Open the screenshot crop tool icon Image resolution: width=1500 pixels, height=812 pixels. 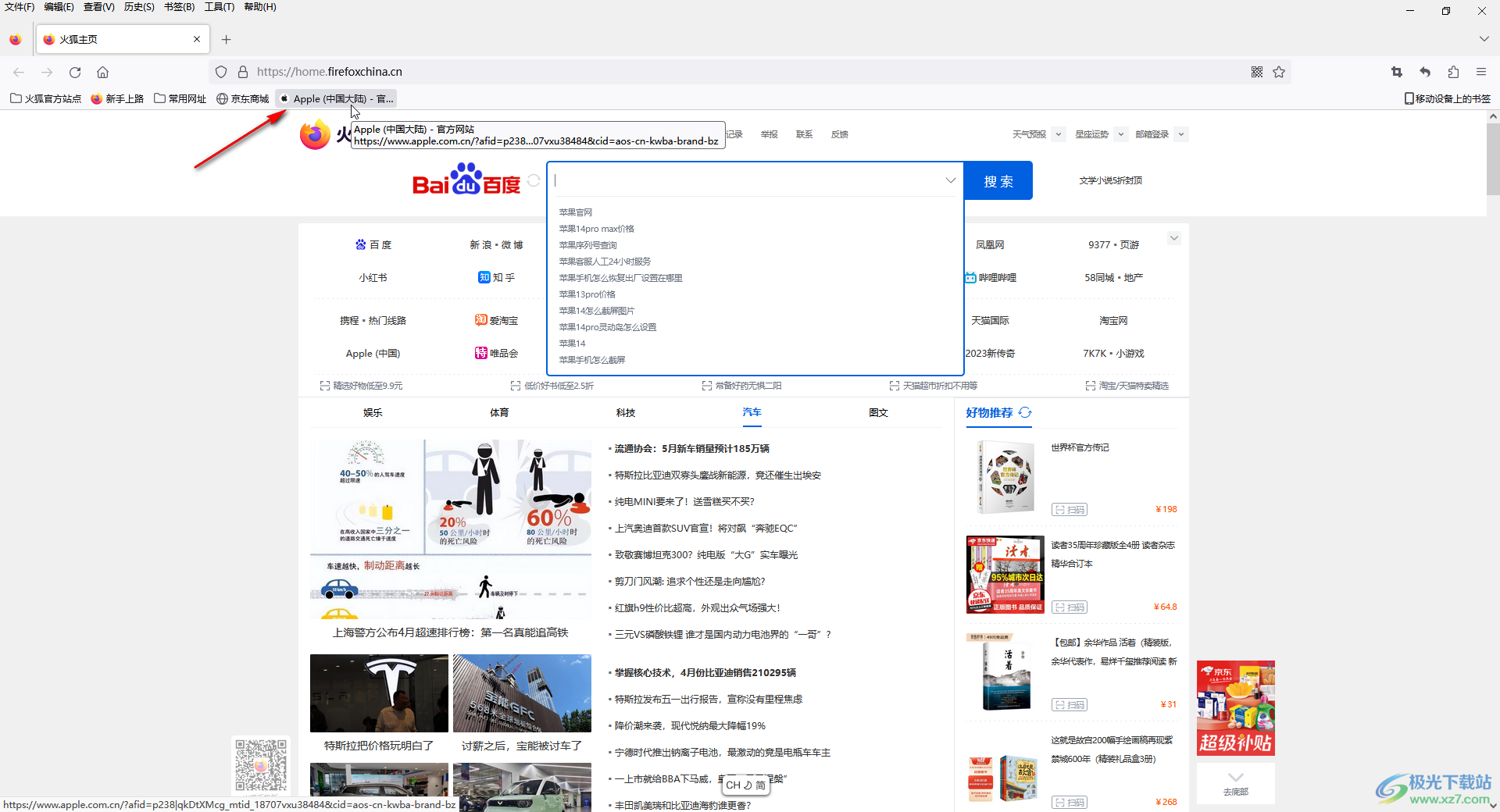click(x=1397, y=72)
